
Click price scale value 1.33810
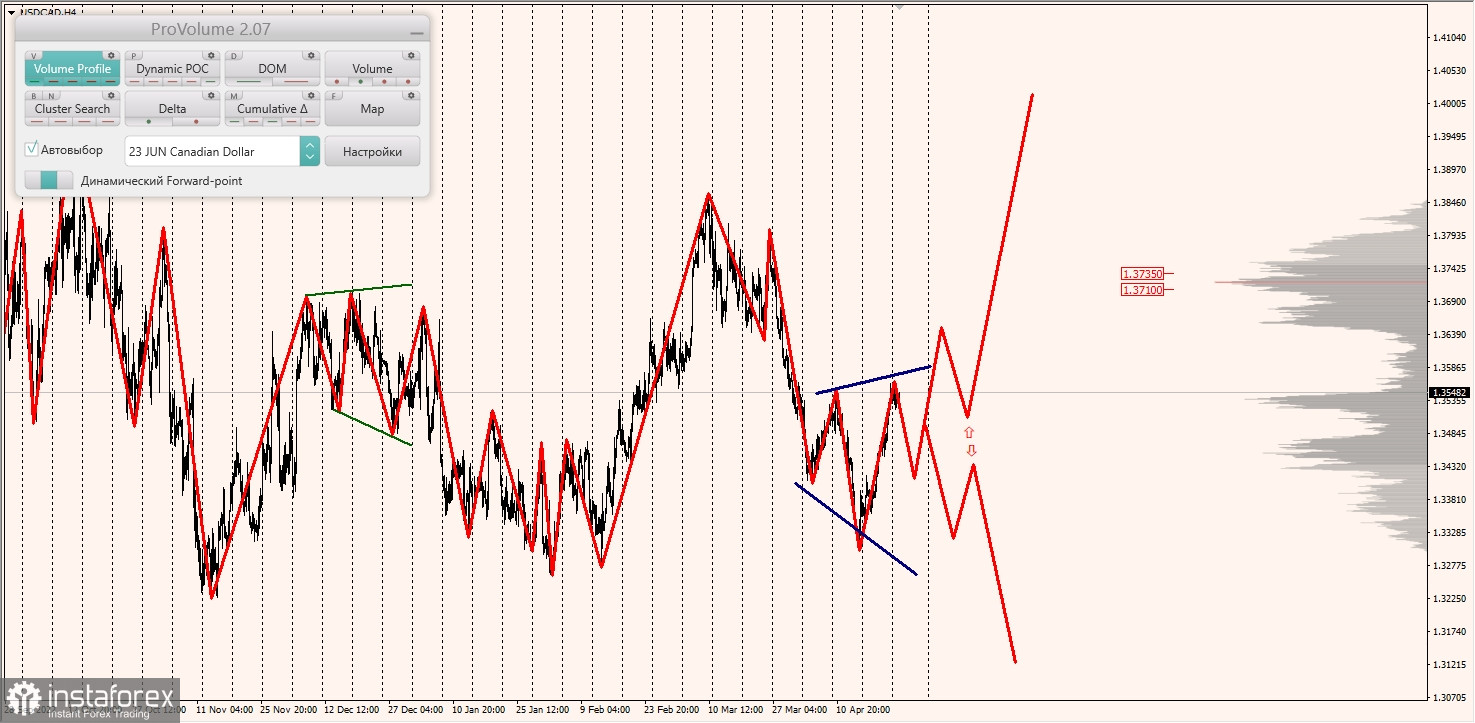1450,500
